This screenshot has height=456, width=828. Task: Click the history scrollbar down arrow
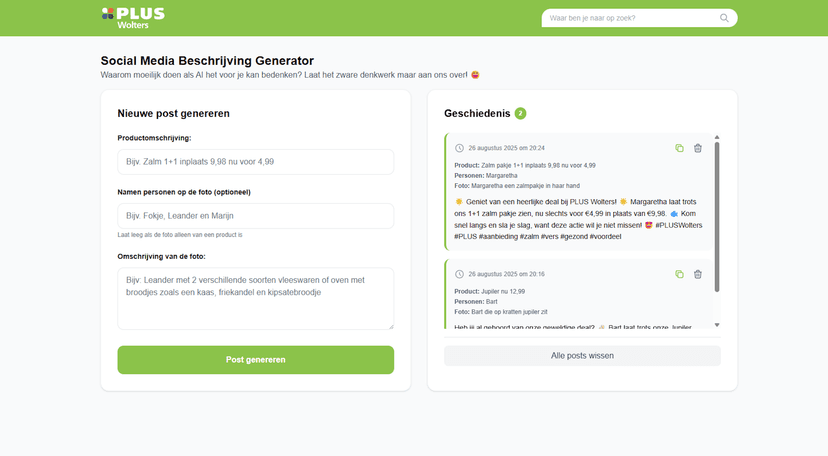coord(717,325)
